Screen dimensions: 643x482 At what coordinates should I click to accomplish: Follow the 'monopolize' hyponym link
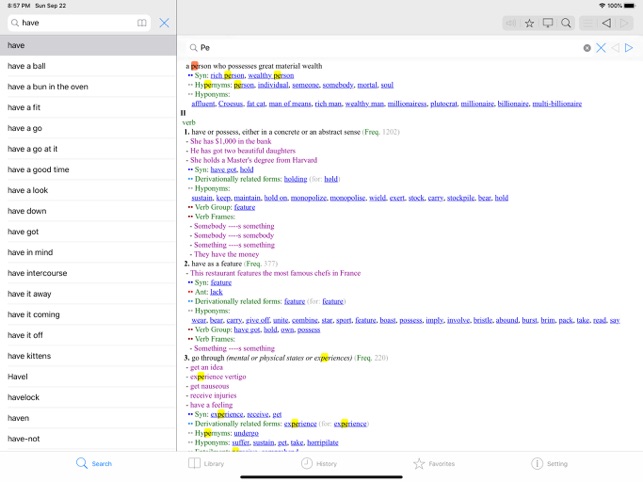(308, 198)
